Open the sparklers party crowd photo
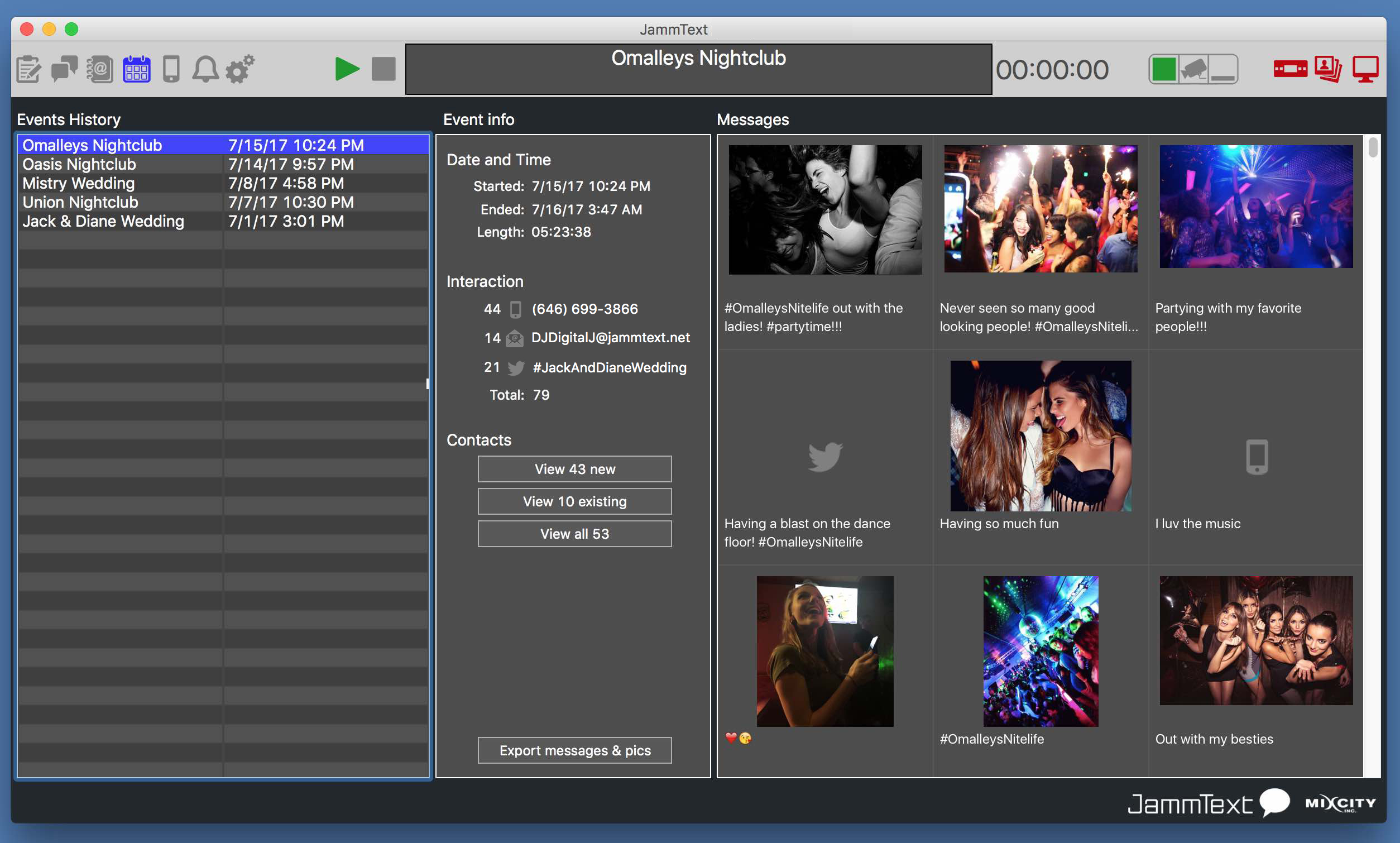Screen dimensions: 1400x843 pos(1041,208)
